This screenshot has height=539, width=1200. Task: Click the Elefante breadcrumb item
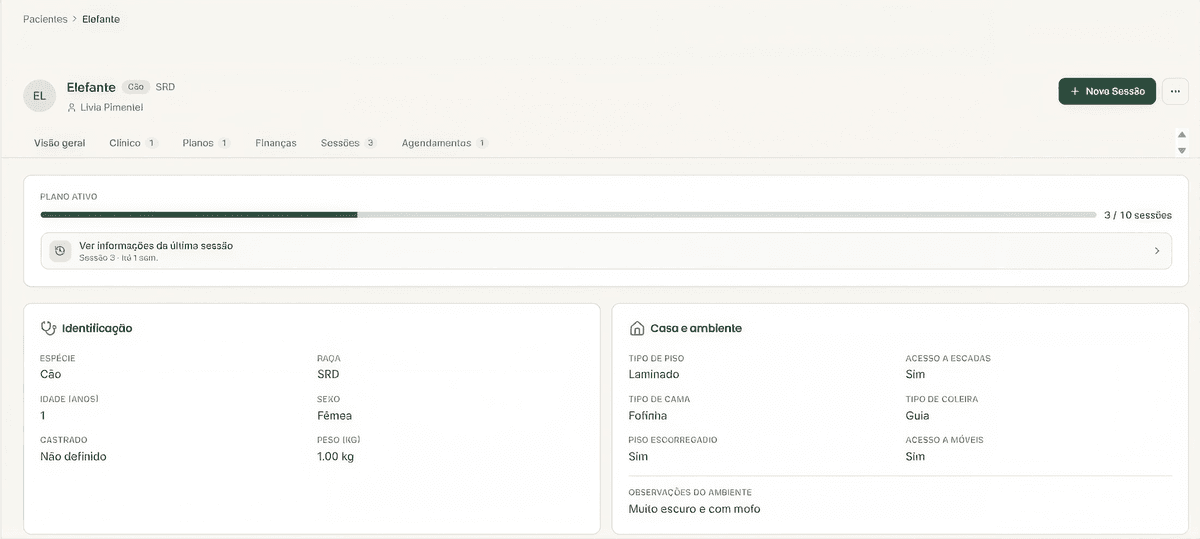coord(101,19)
